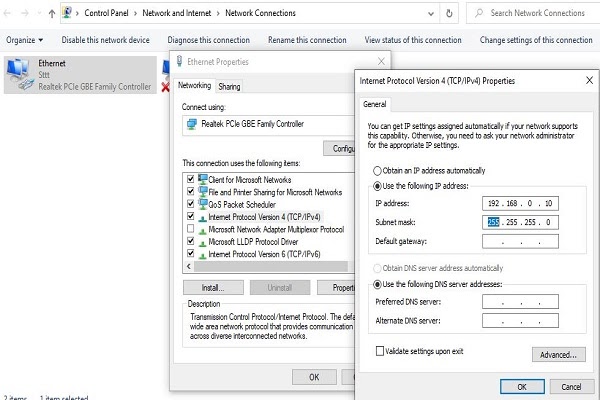Select the Ethernet adapter icon
The height and width of the screenshot is (400, 600).
tap(20, 74)
